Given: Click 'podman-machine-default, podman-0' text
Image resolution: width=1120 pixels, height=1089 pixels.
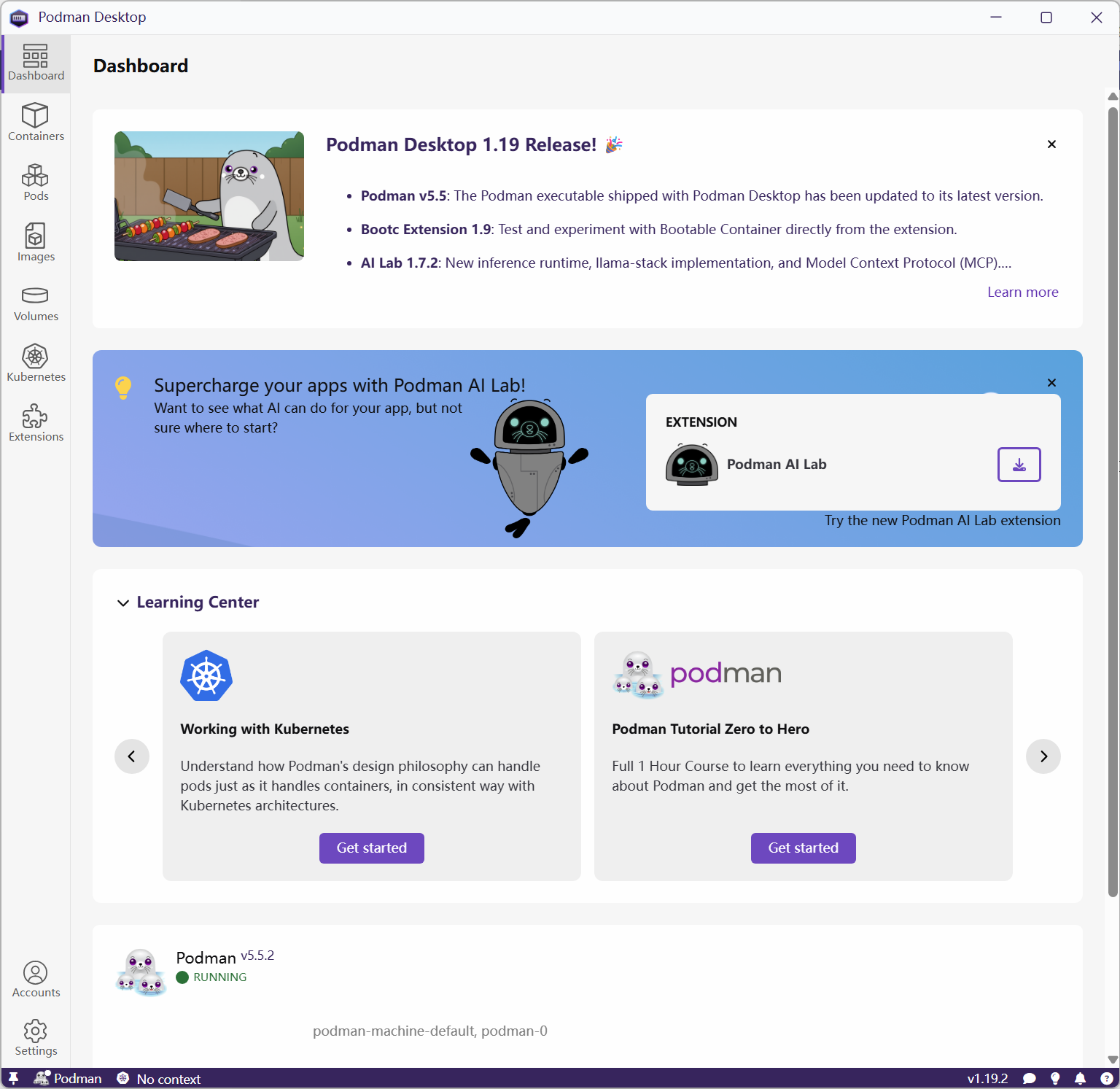Looking at the screenshot, I should click(430, 1031).
